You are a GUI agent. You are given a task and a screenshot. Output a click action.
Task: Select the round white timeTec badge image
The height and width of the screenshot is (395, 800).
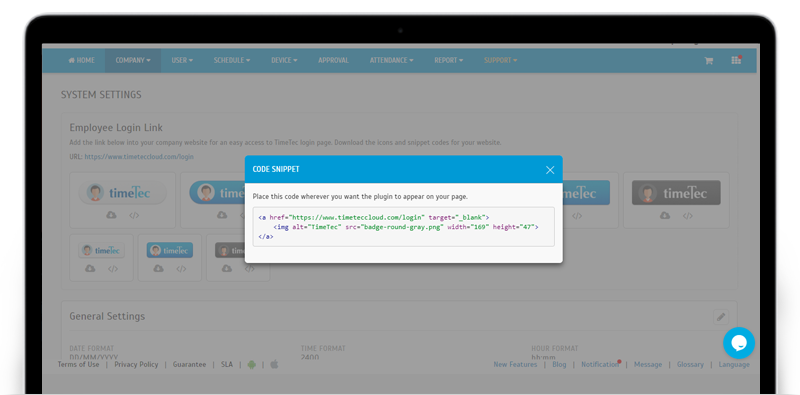pyautogui.click(x=122, y=193)
